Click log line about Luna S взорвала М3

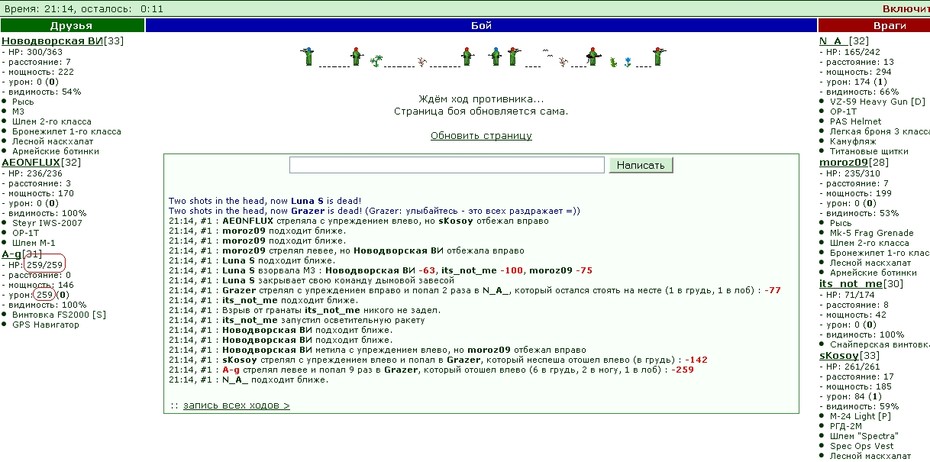coord(380,270)
